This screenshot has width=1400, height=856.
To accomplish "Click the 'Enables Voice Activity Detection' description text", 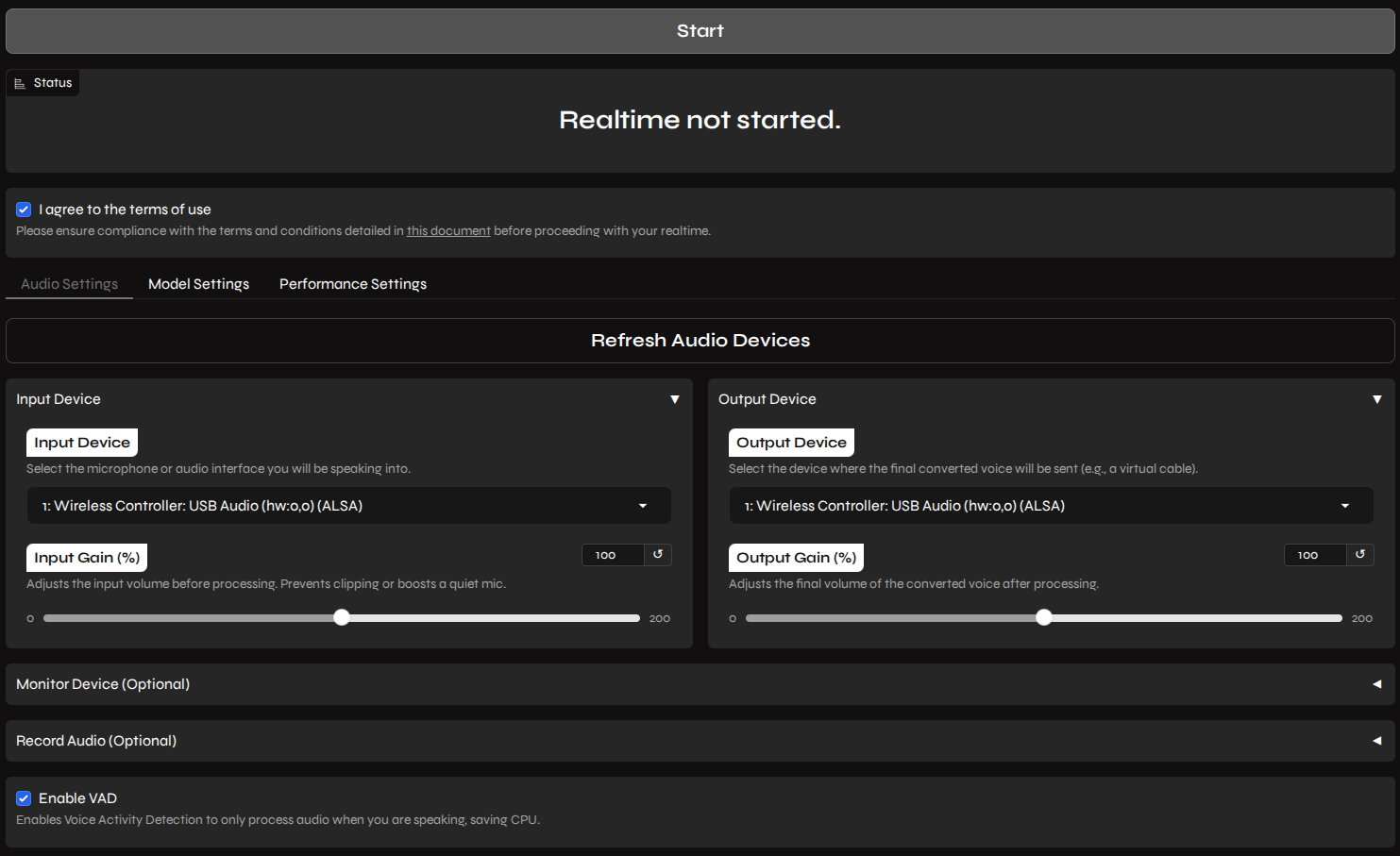I will coord(278,820).
